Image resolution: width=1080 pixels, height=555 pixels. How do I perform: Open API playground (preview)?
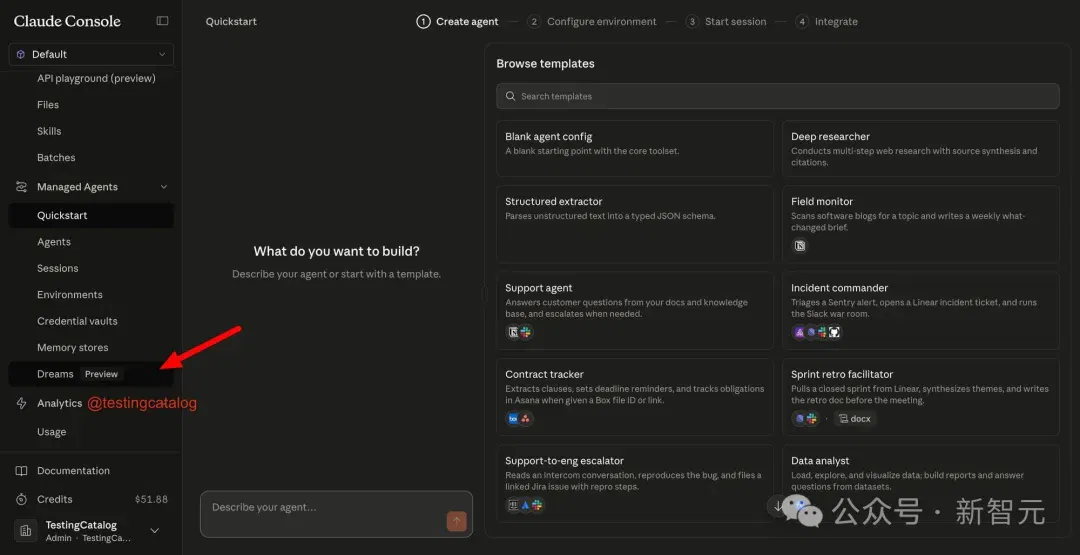[96, 78]
